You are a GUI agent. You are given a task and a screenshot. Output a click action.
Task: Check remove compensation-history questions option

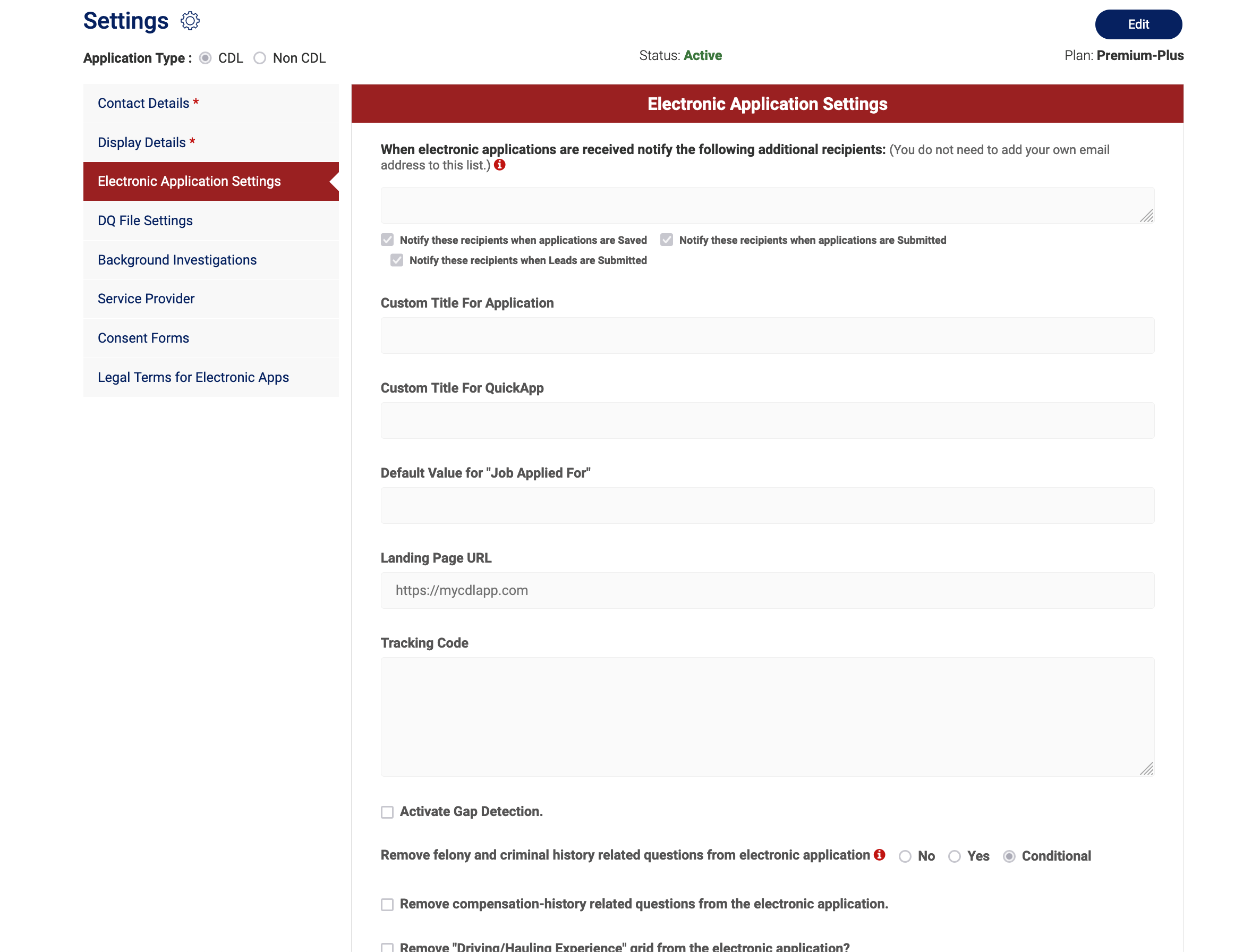[x=387, y=904]
